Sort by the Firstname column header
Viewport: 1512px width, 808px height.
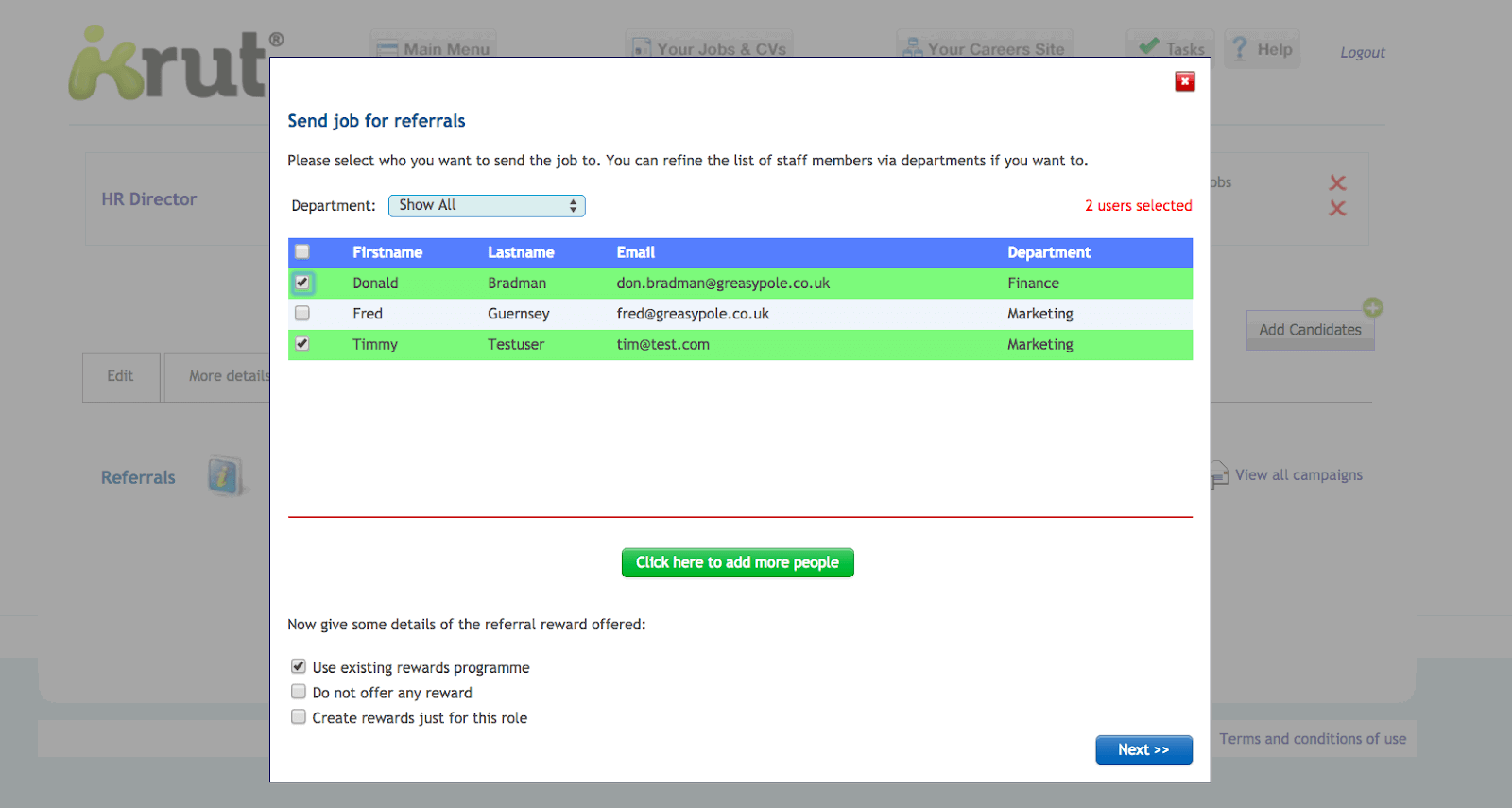[x=387, y=252]
